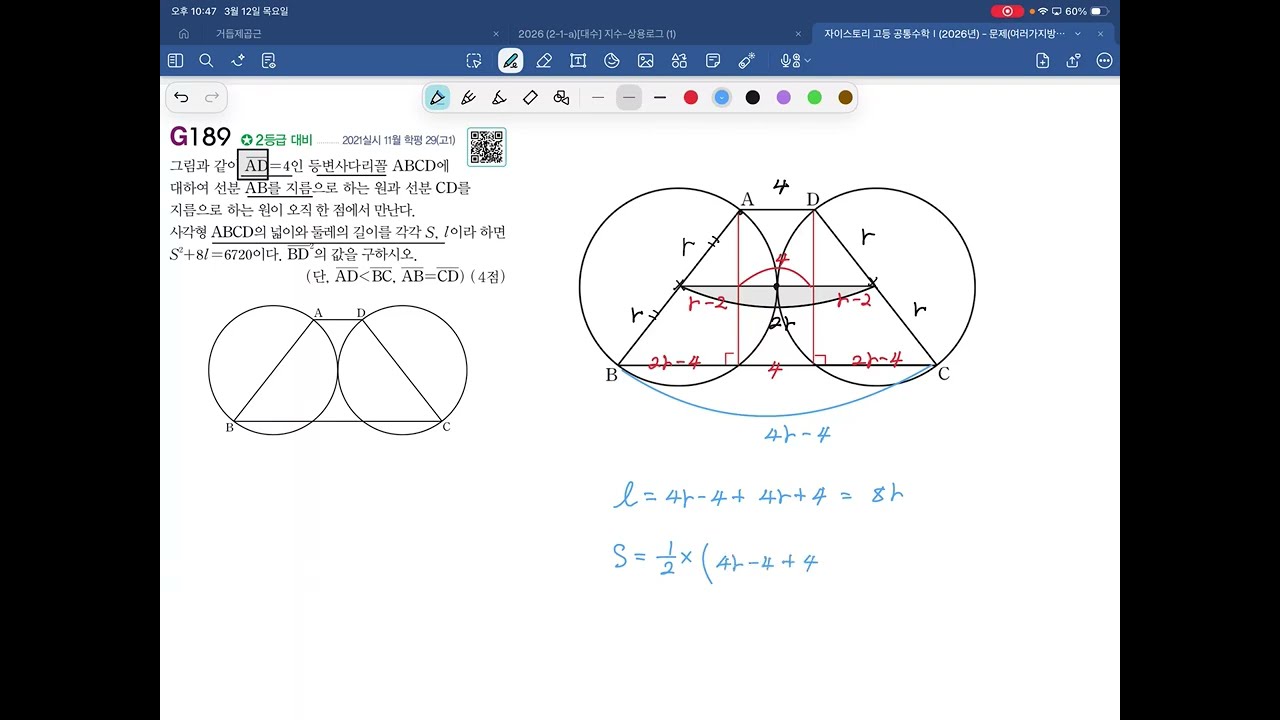Switch to 2026 (2-1-a)[대수] 지수-상용로그 tab

[596, 33]
